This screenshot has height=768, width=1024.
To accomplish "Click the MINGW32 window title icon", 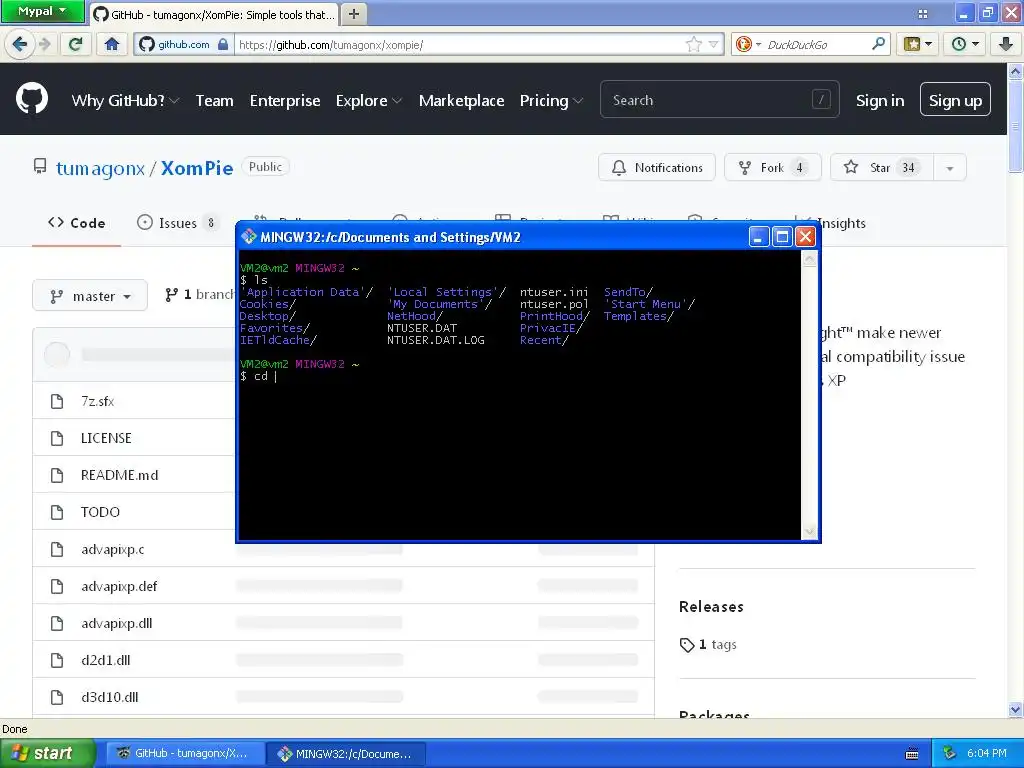I will pyautogui.click(x=248, y=236).
